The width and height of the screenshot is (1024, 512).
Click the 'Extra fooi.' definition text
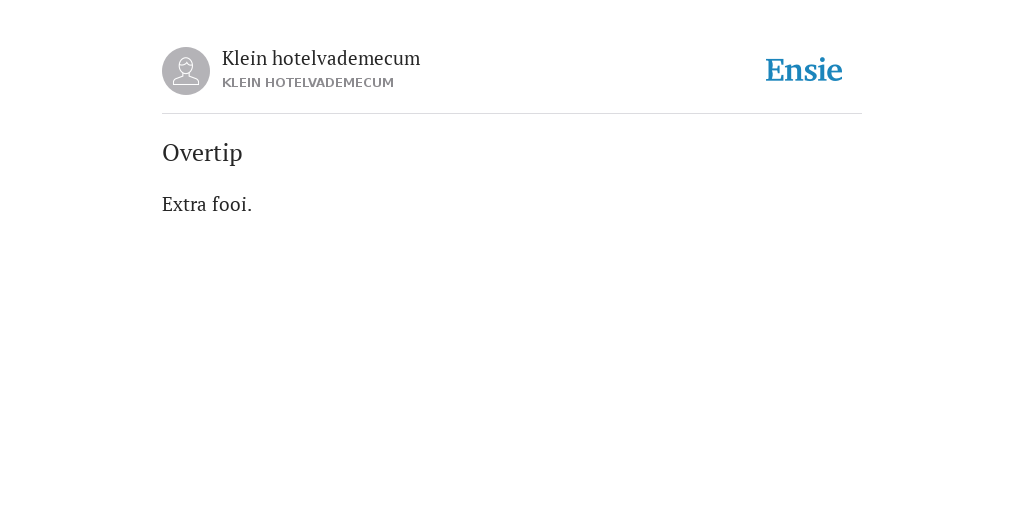click(x=207, y=204)
